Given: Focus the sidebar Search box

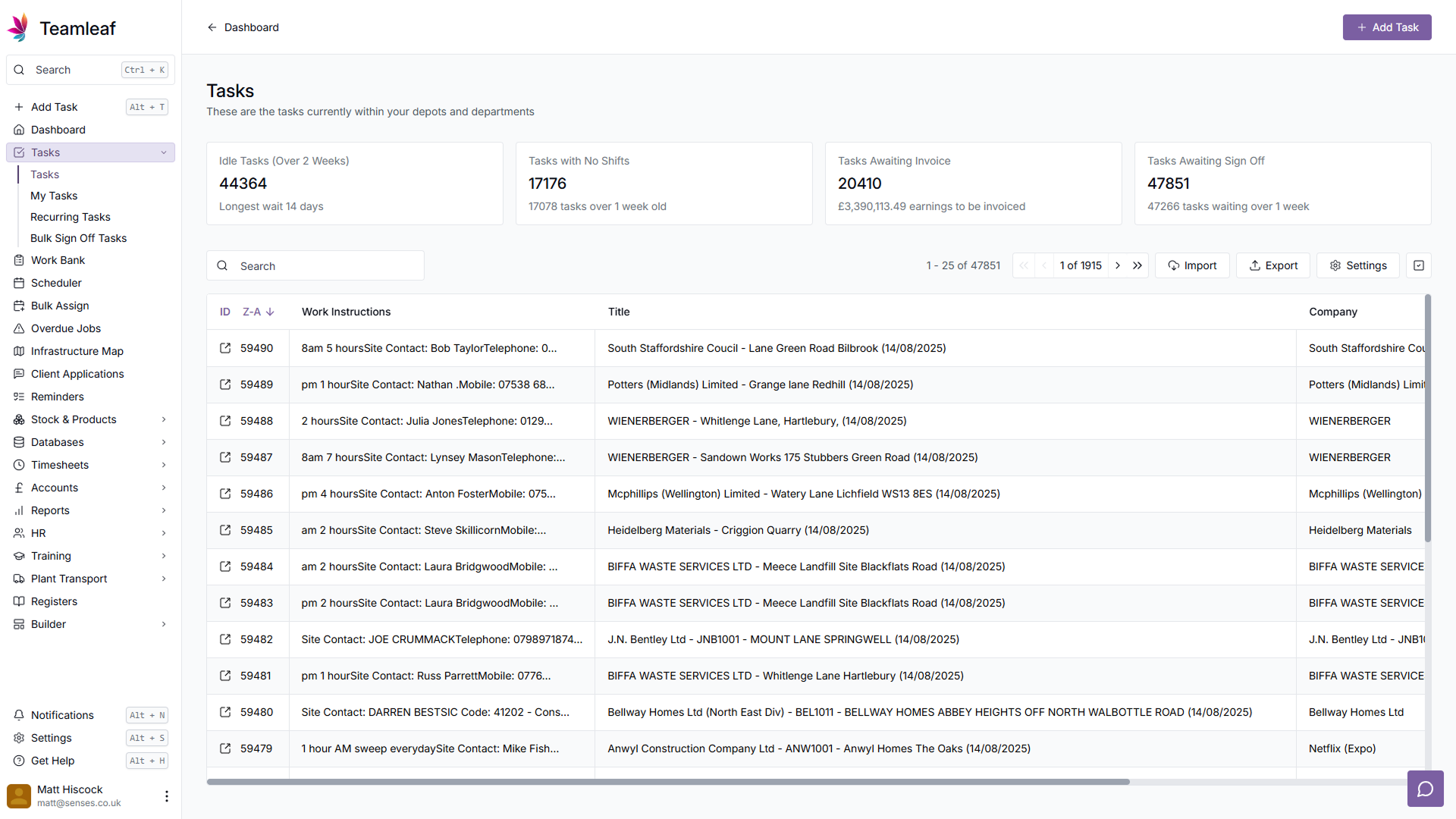Looking at the screenshot, I should click(x=90, y=70).
